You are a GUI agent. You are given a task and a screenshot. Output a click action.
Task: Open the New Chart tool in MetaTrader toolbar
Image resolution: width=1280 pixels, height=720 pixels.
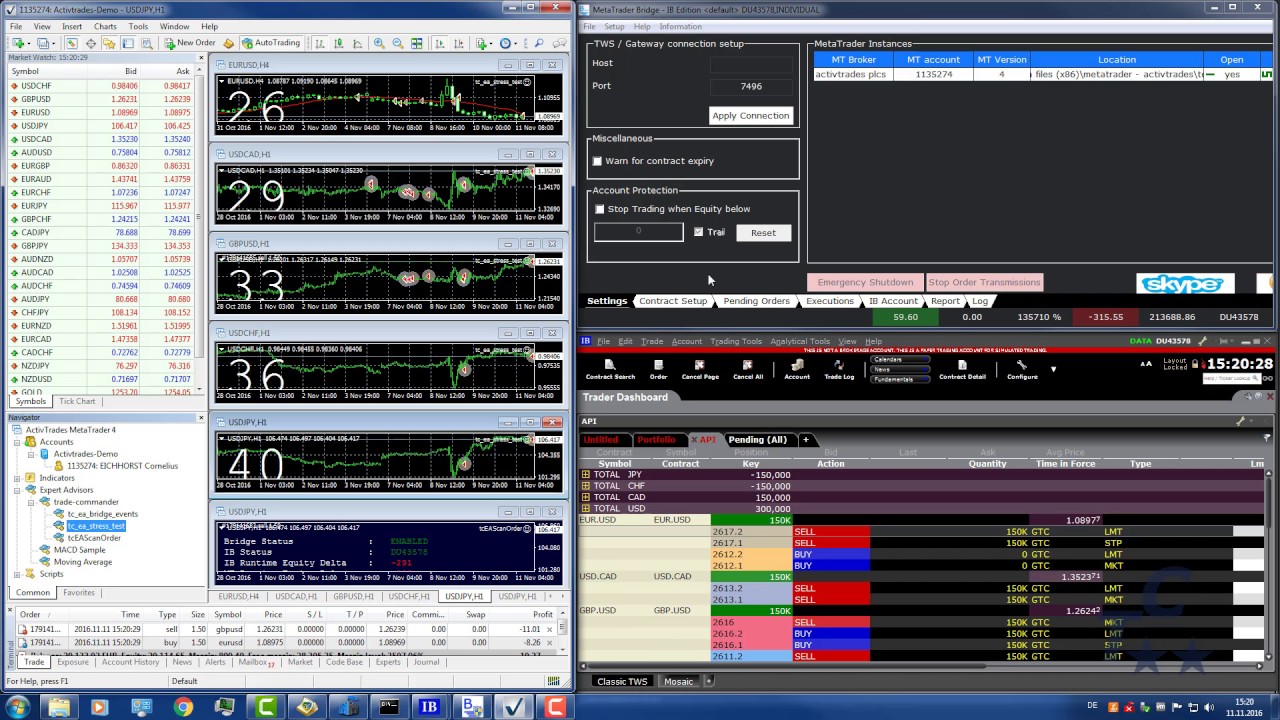pyautogui.click(x=18, y=43)
